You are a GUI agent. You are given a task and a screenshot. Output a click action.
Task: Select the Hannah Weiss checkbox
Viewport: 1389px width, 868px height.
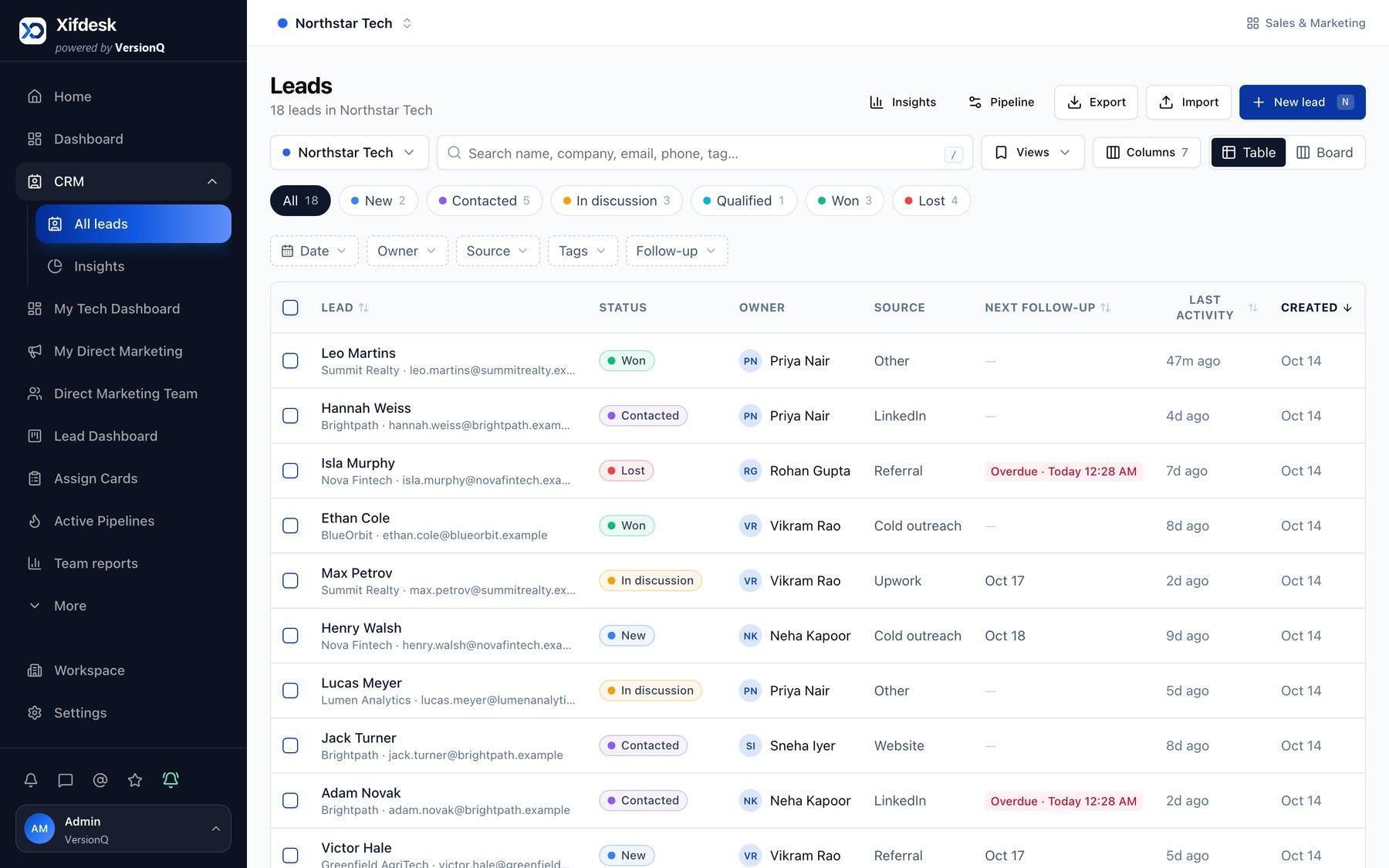(290, 416)
